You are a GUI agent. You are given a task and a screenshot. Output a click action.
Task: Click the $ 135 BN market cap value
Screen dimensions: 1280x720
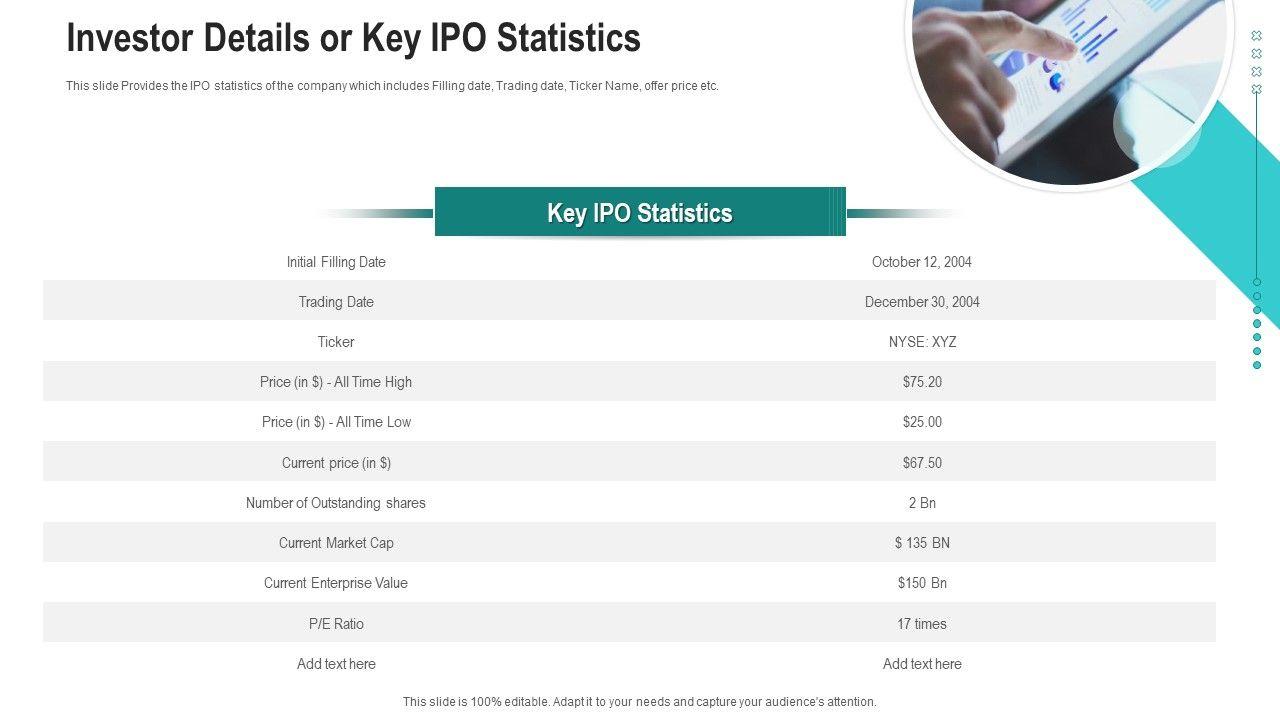point(922,543)
